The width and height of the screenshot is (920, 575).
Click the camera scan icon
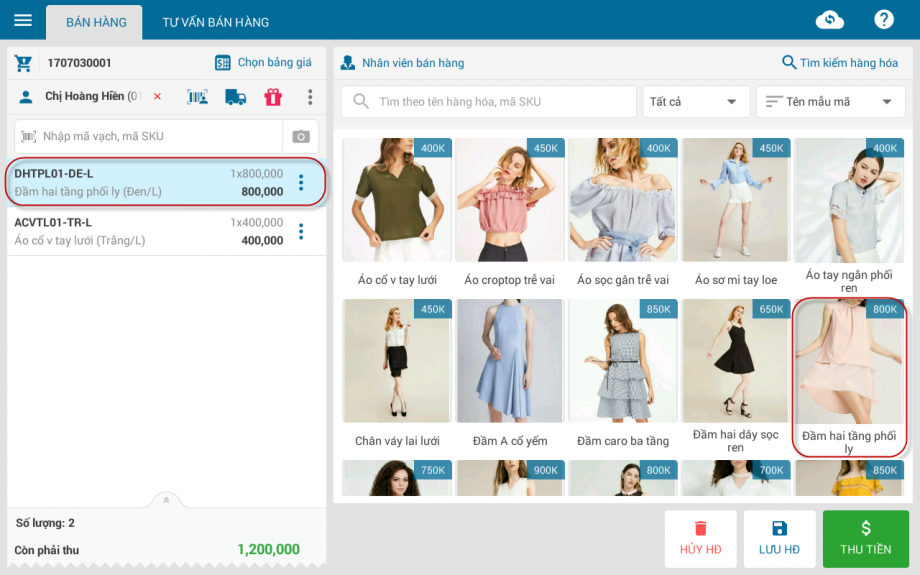(x=300, y=137)
